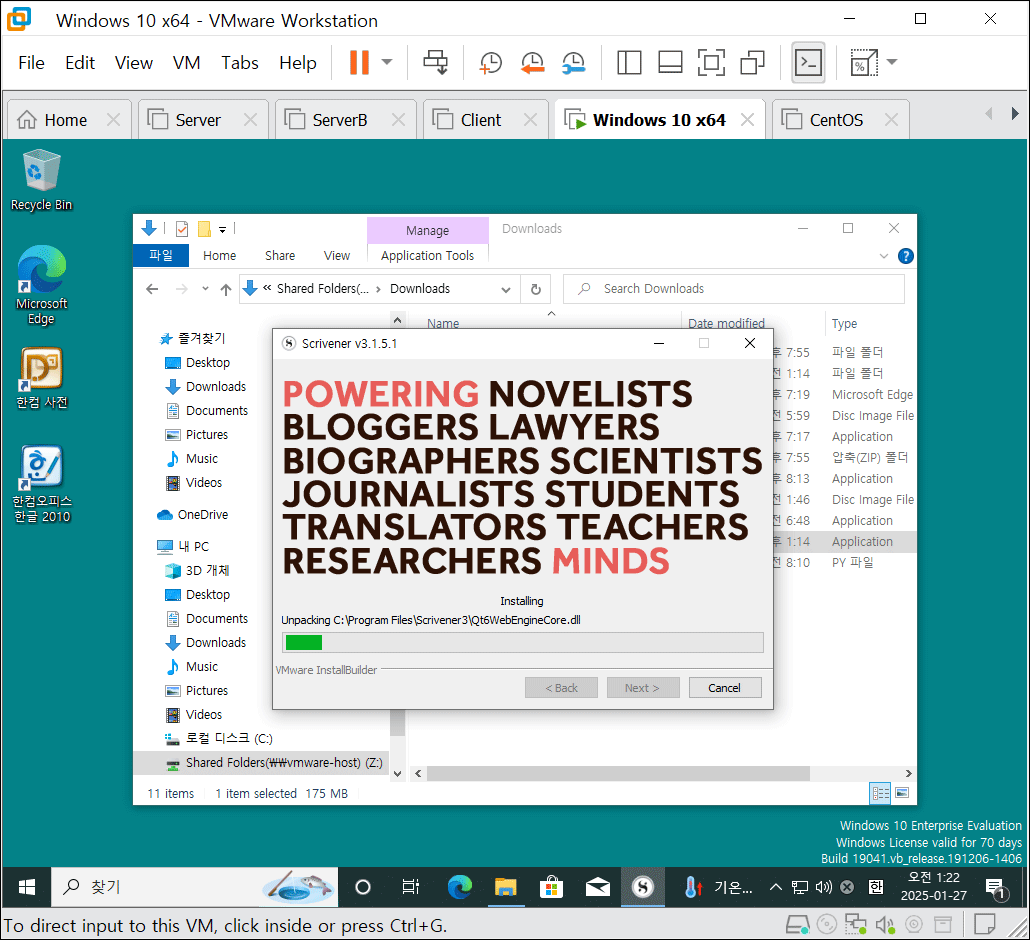Screen dimensions: 1030x940
Task: Close the Client VM tab
Action: (530, 120)
